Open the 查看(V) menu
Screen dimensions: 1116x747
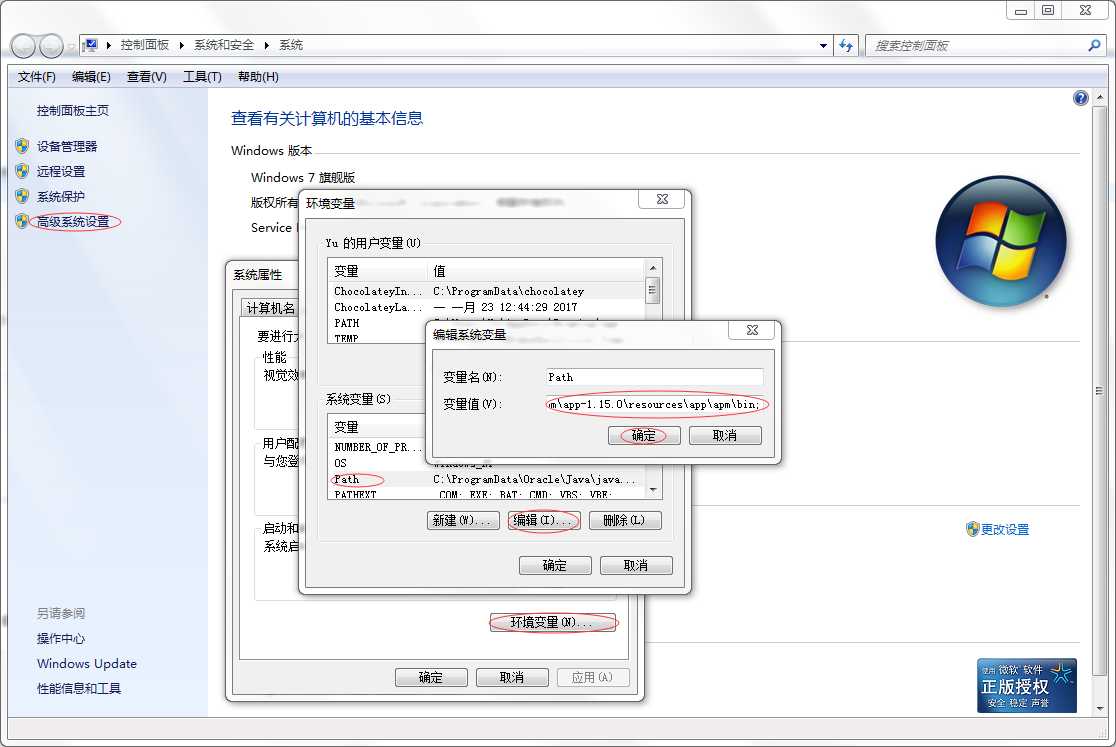[147, 76]
